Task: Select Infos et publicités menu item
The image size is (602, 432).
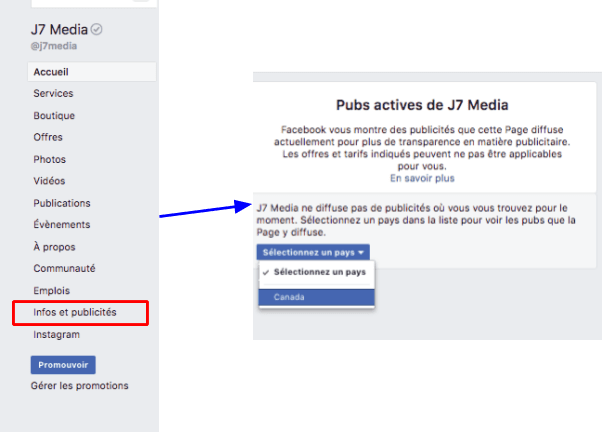Action: coord(75,313)
